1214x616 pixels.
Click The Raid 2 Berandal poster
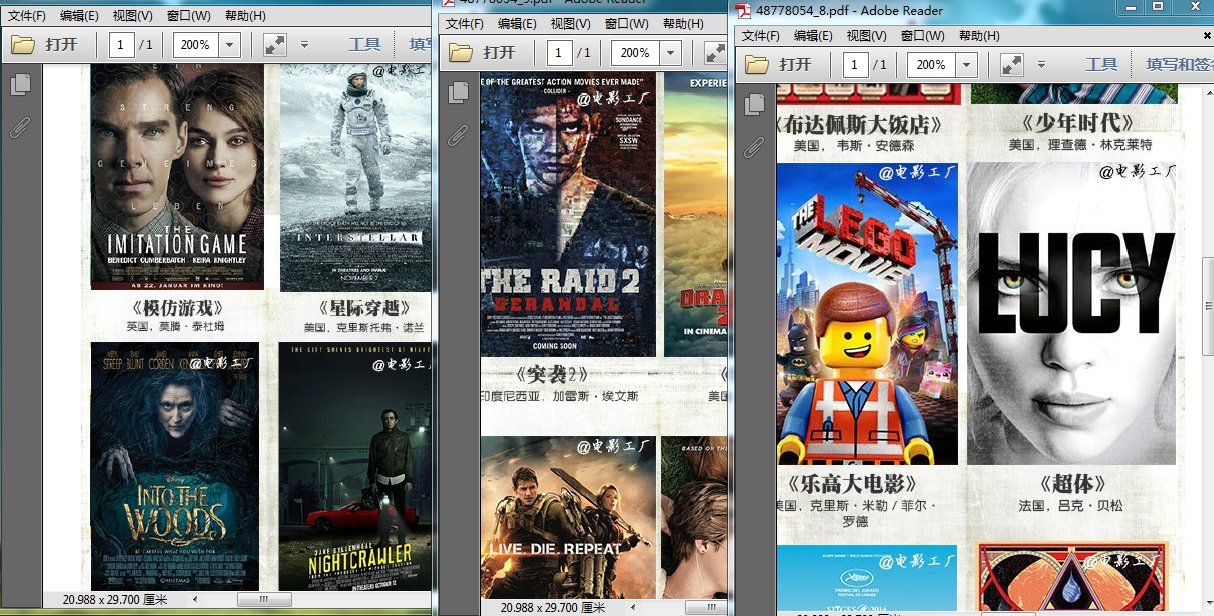point(568,214)
